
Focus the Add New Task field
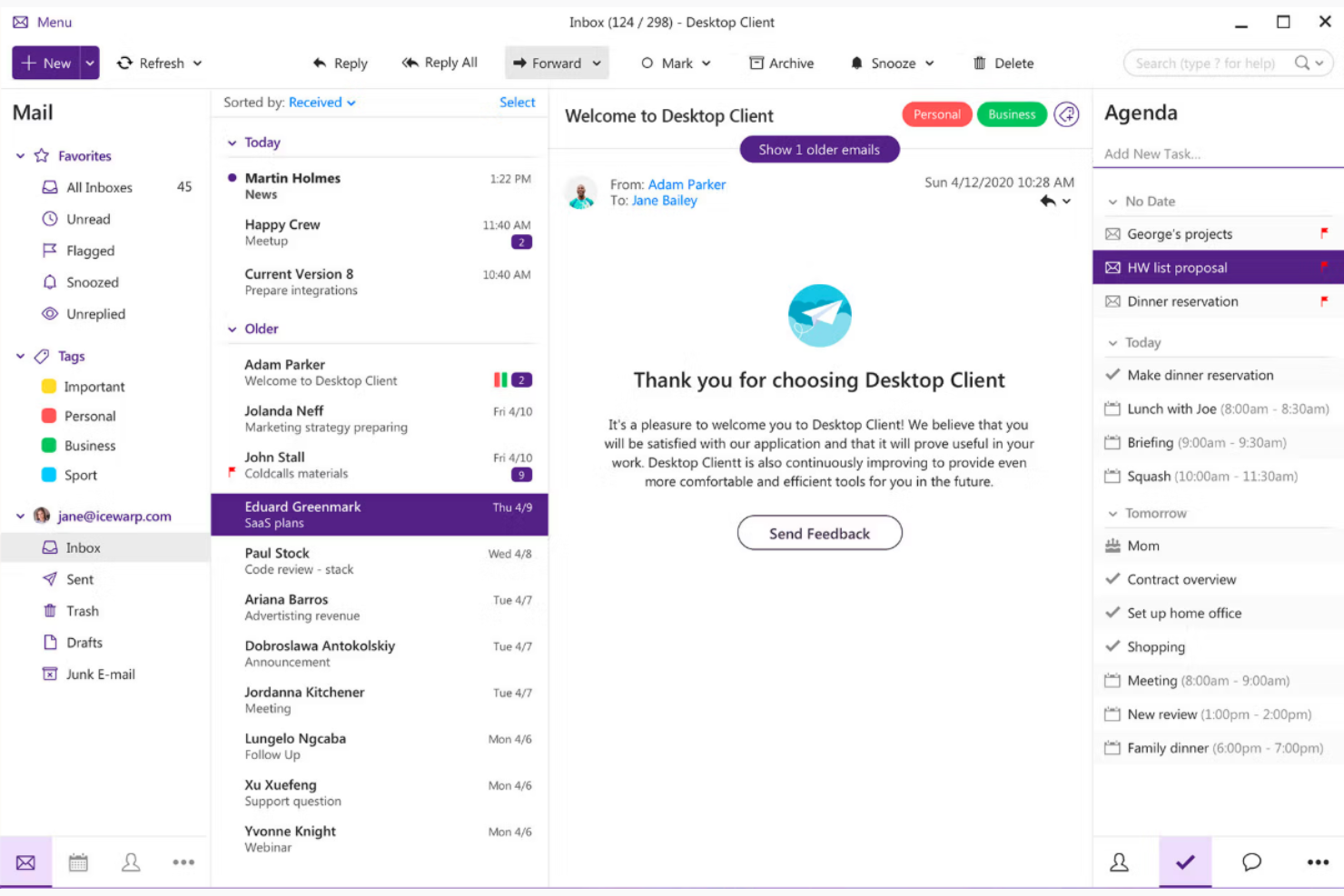tap(1217, 154)
